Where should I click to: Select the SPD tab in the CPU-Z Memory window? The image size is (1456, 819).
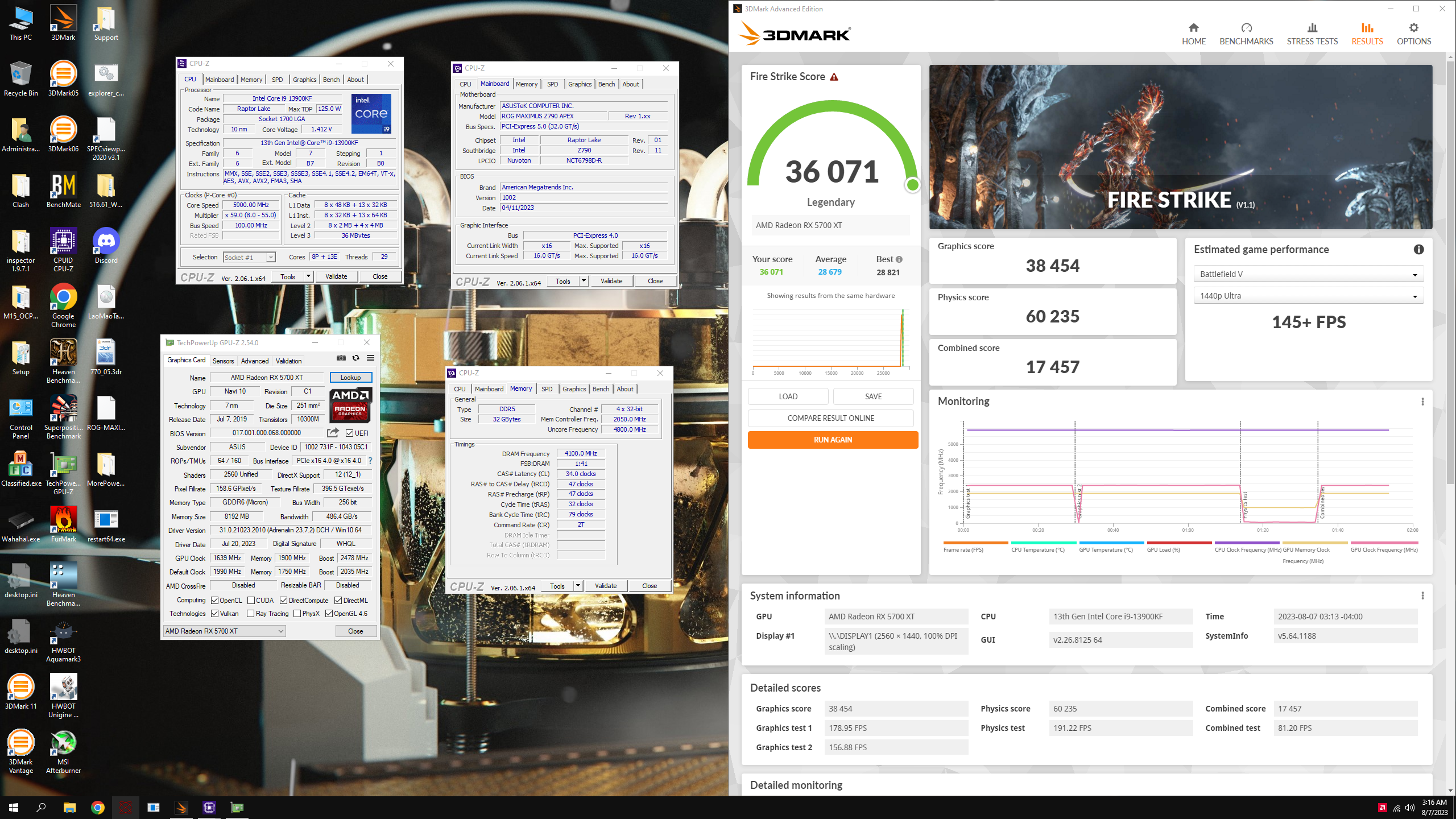click(x=547, y=389)
